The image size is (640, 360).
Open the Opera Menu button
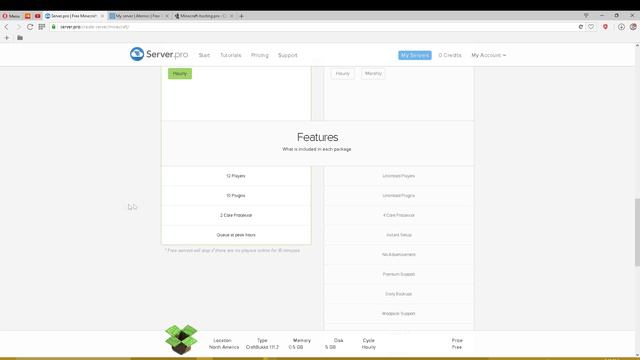tap(11, 16)
